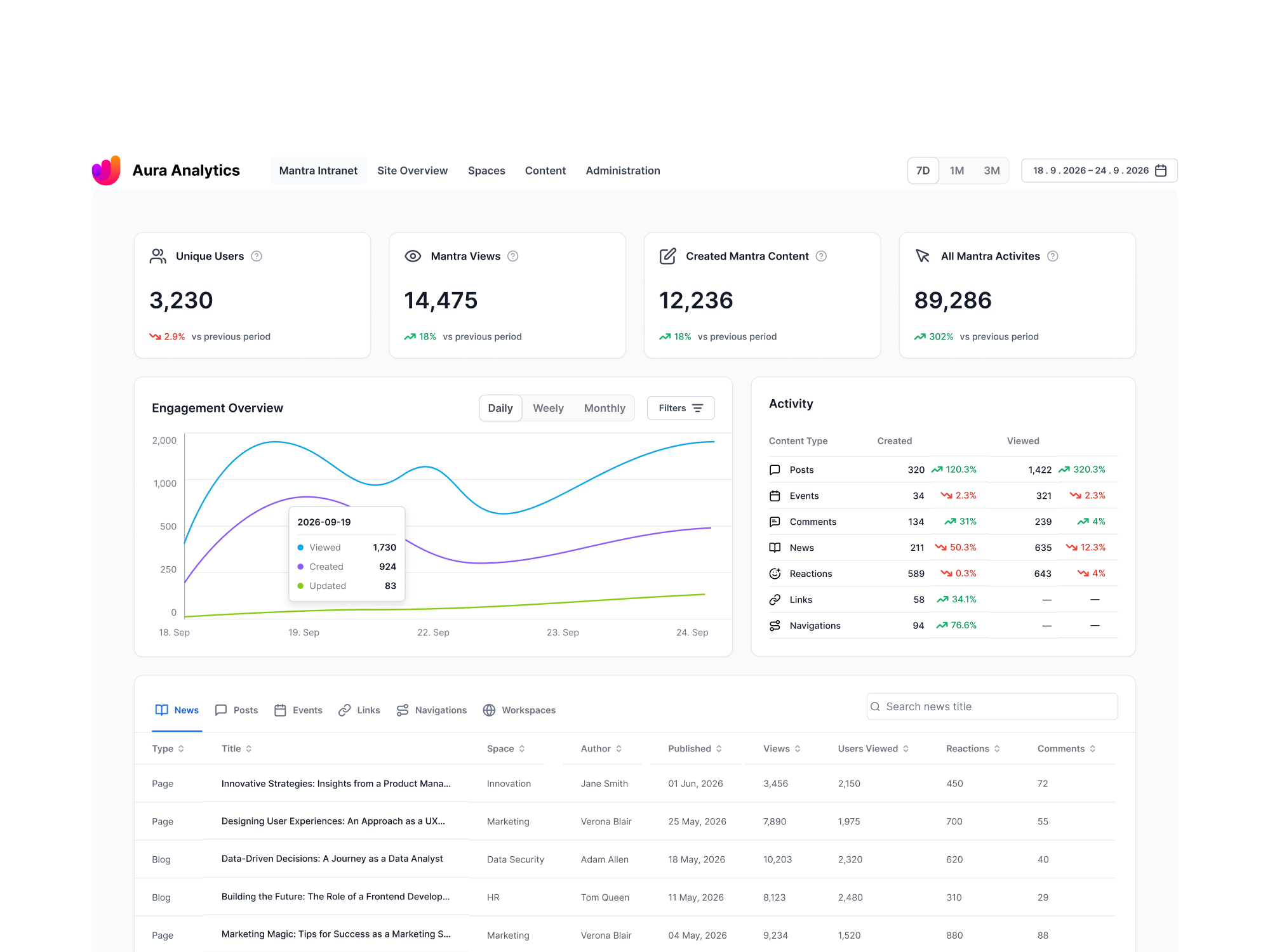Sort table by Published column
Image resolution: width=1270 pixels, height=952 pixels.
pos(695,749)
